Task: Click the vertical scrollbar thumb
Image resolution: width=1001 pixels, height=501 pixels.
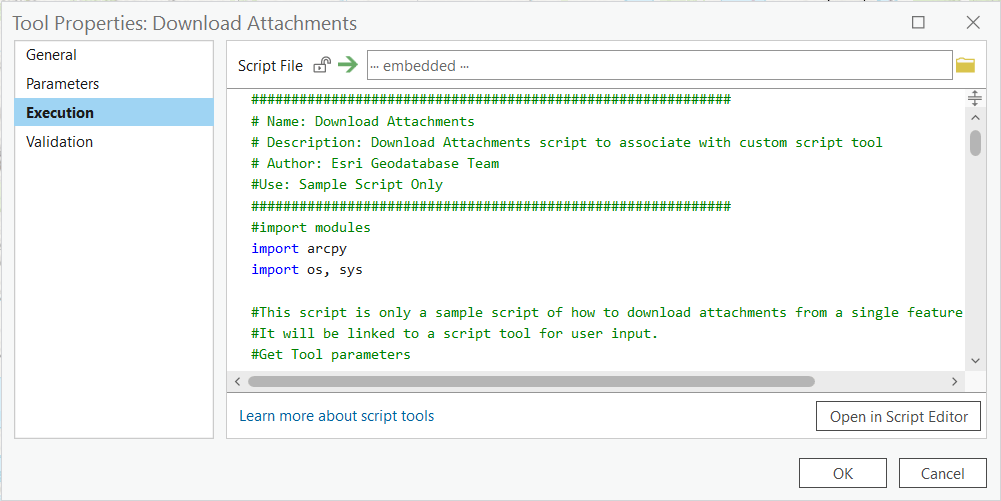Action: pos(975,142)
